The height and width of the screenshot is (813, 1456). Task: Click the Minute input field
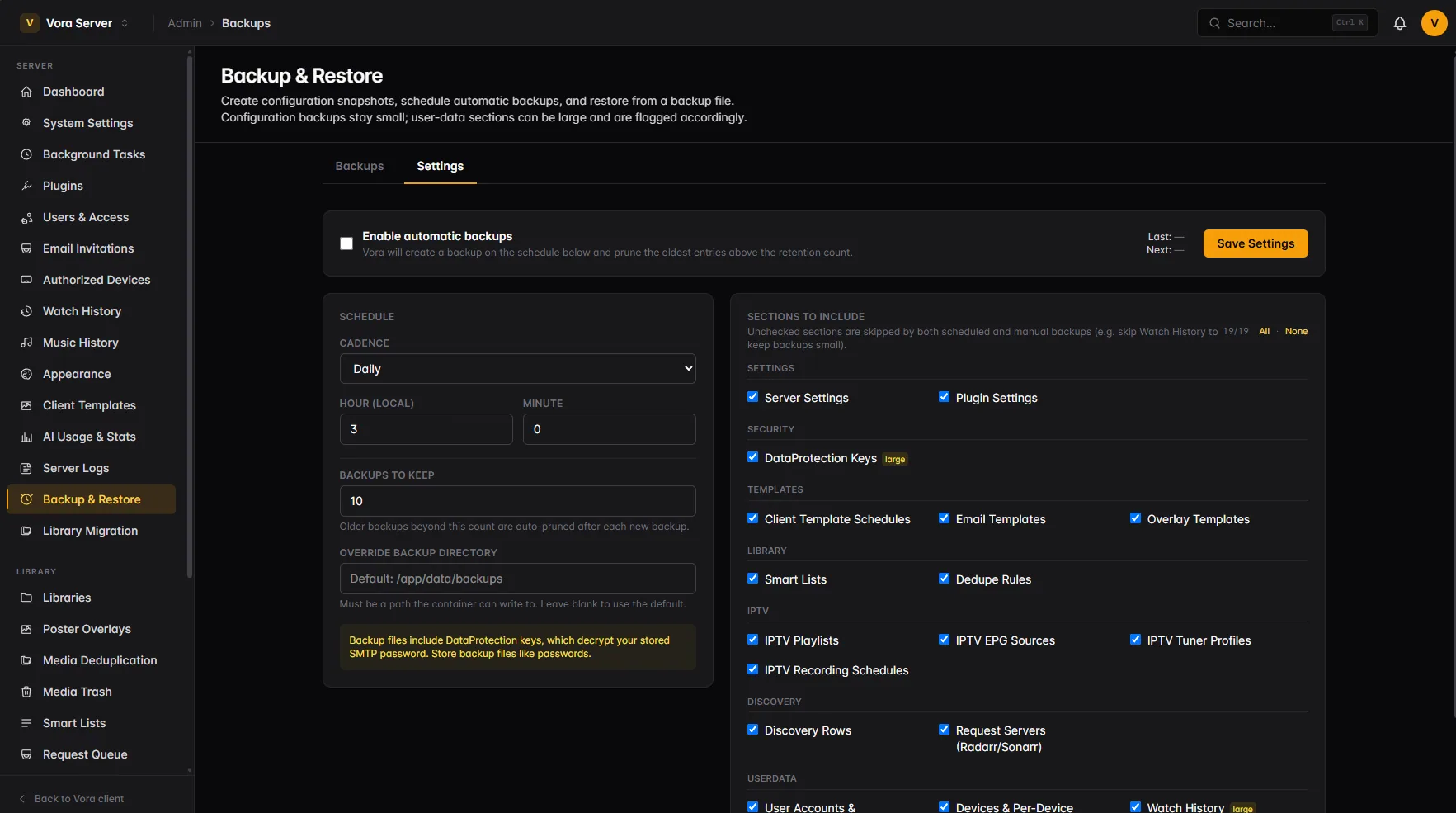click(x=609, y=429)
